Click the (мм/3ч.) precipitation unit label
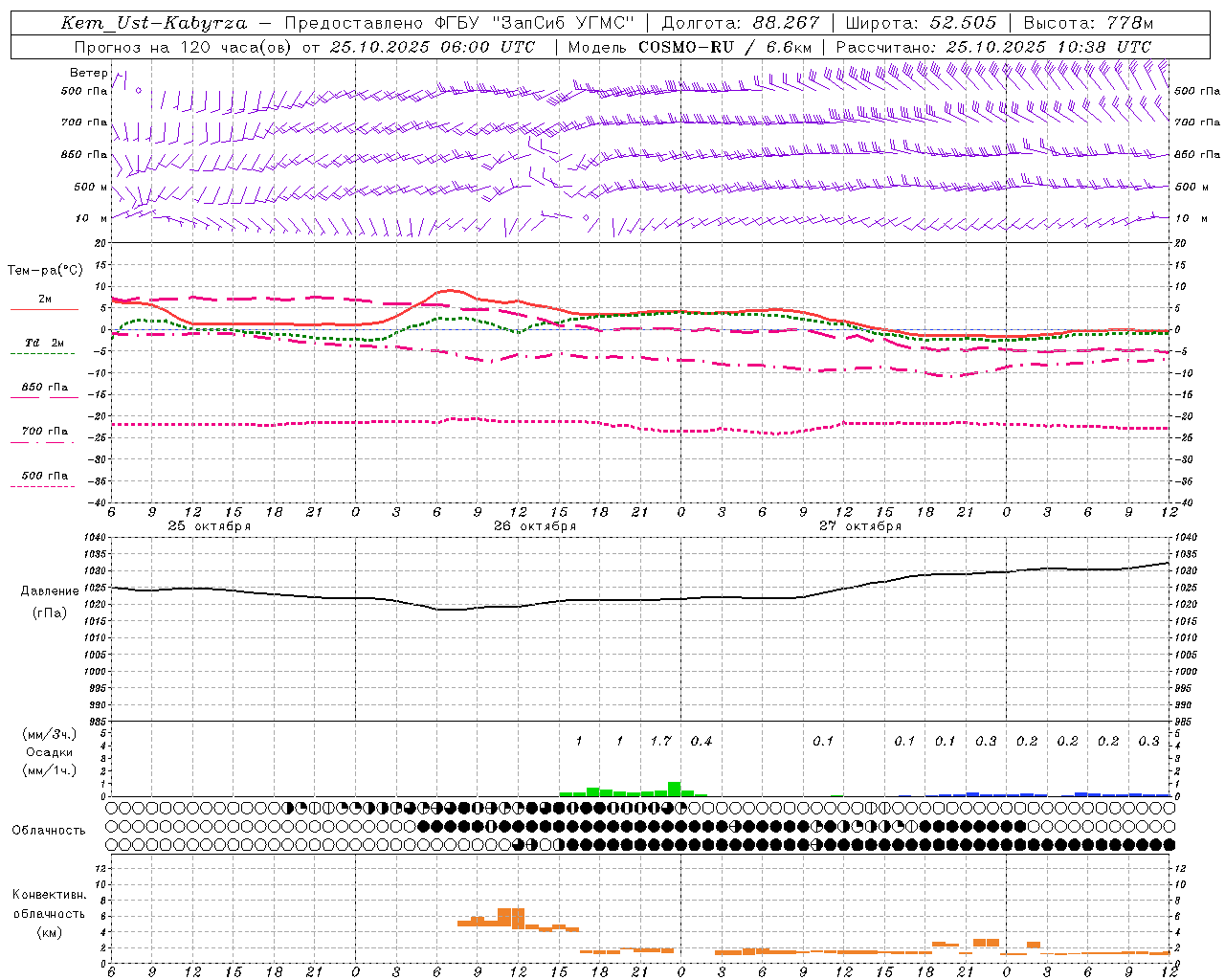This screenshot has height=980, width=1225. (x=49, y=734)
